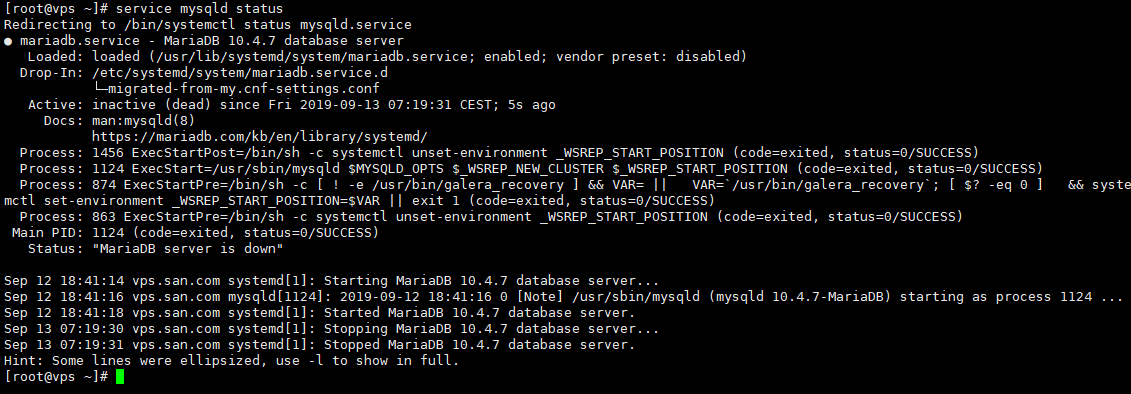Click the typed command "service mysqld status"
The height and width of the screenshot is (394, 1131).
pos(199,9)
